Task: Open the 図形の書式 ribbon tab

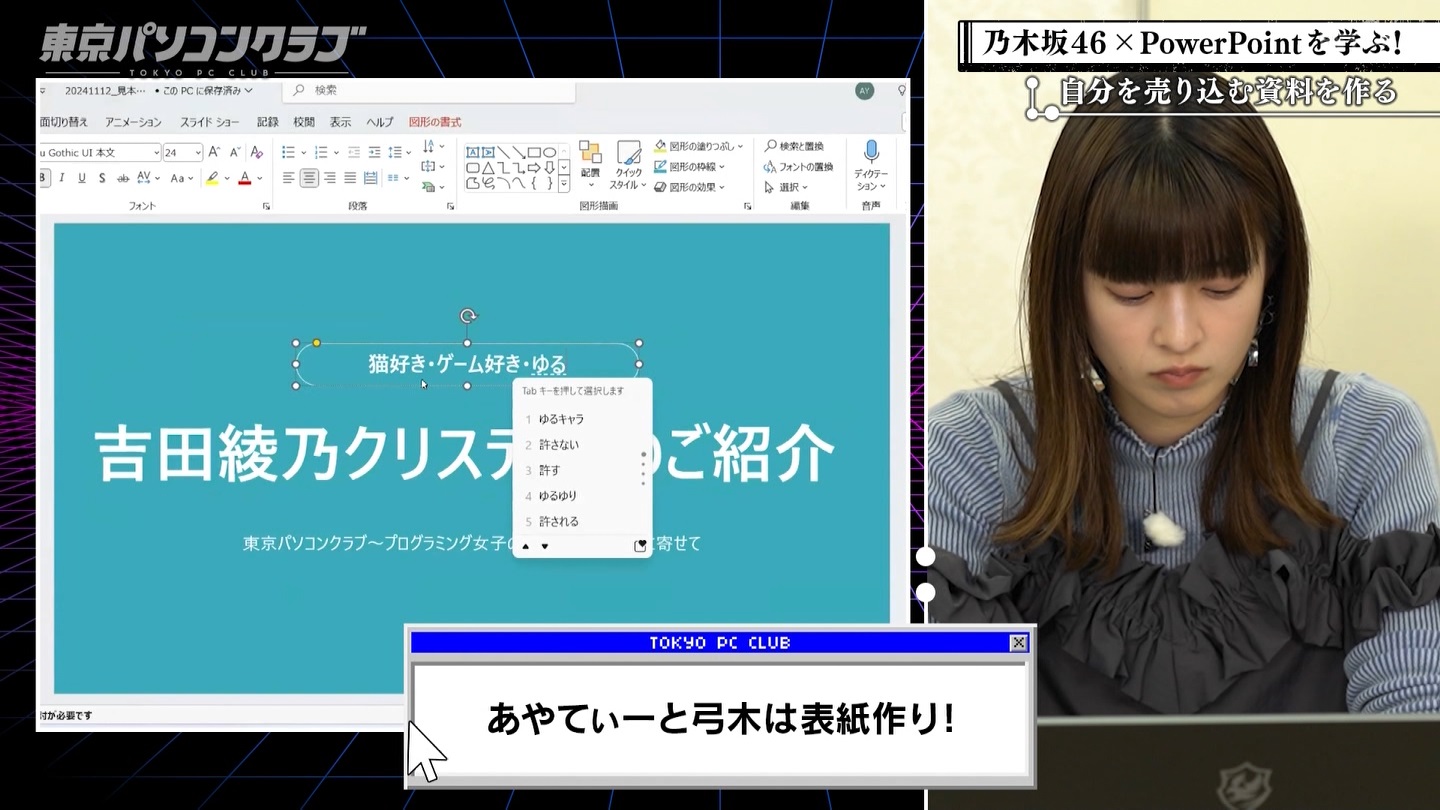Action: coord(435,122)
